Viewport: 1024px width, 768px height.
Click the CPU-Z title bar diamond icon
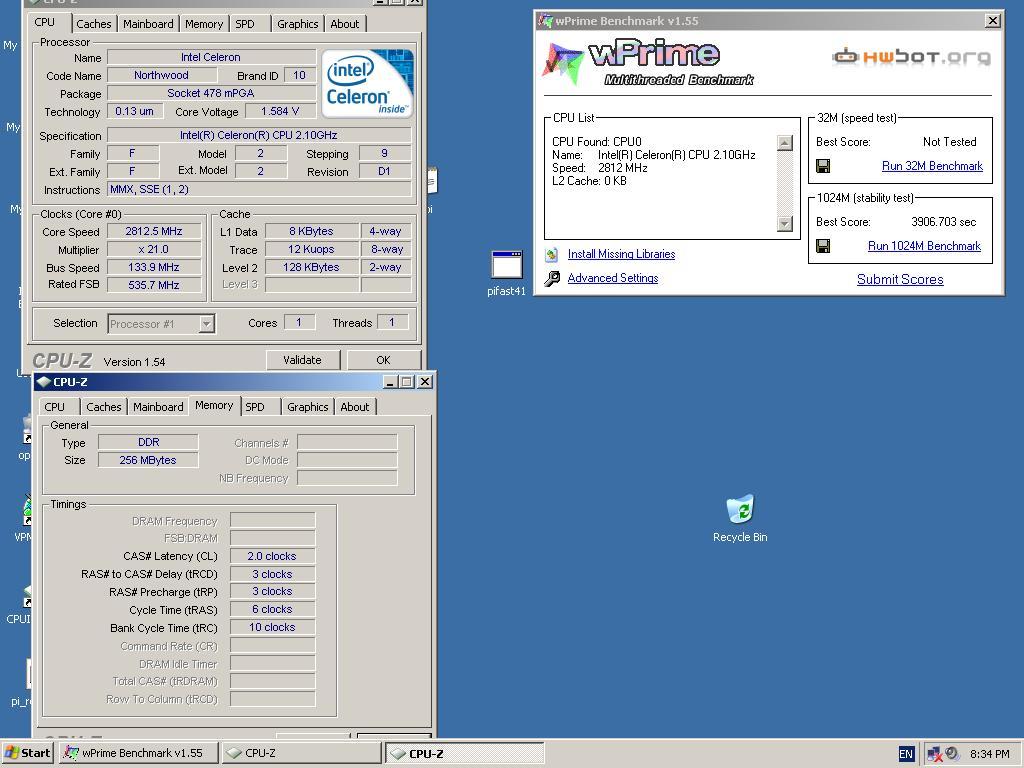[43, 382]
